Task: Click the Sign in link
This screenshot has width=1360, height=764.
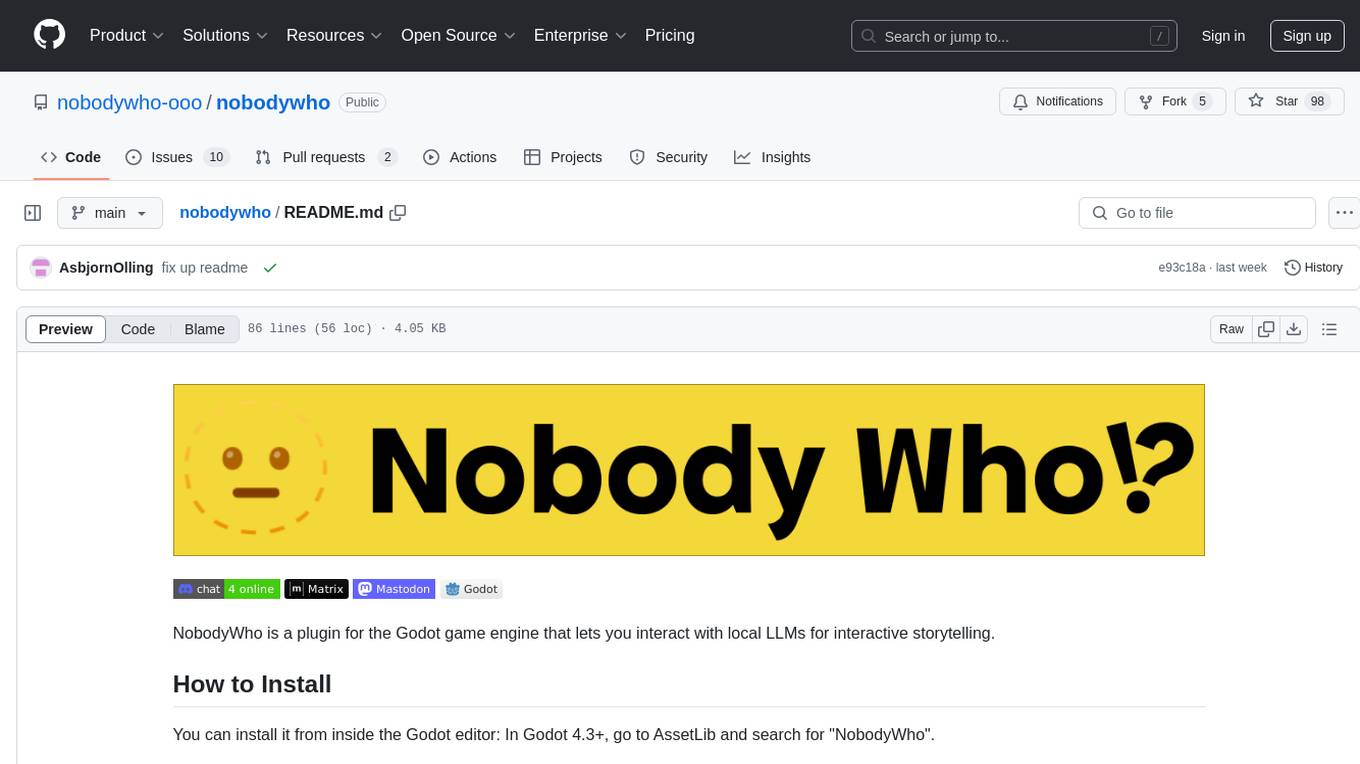Action: [x=1223, y=36]
